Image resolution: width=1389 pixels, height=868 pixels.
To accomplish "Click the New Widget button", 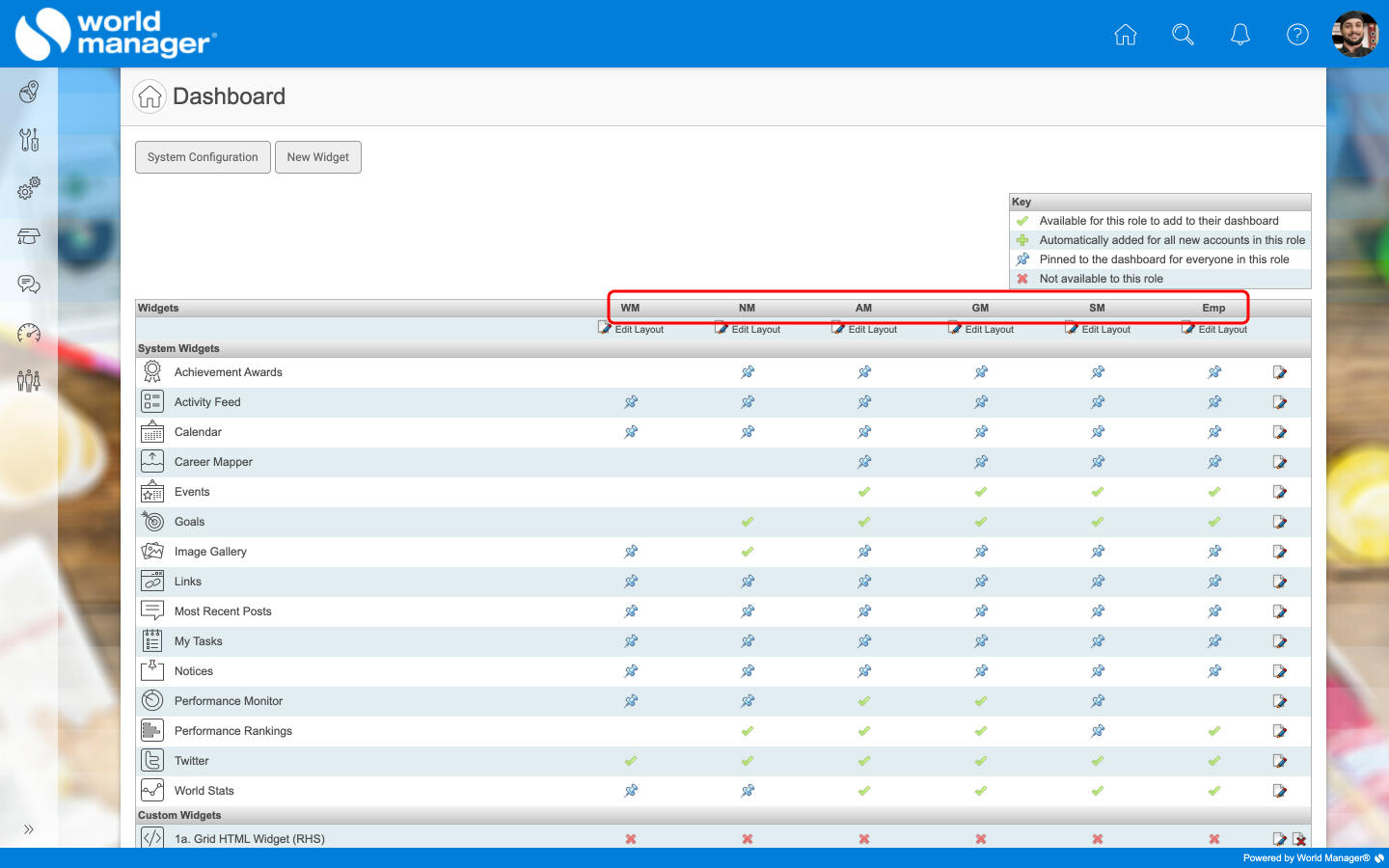I will pos(318,157).
